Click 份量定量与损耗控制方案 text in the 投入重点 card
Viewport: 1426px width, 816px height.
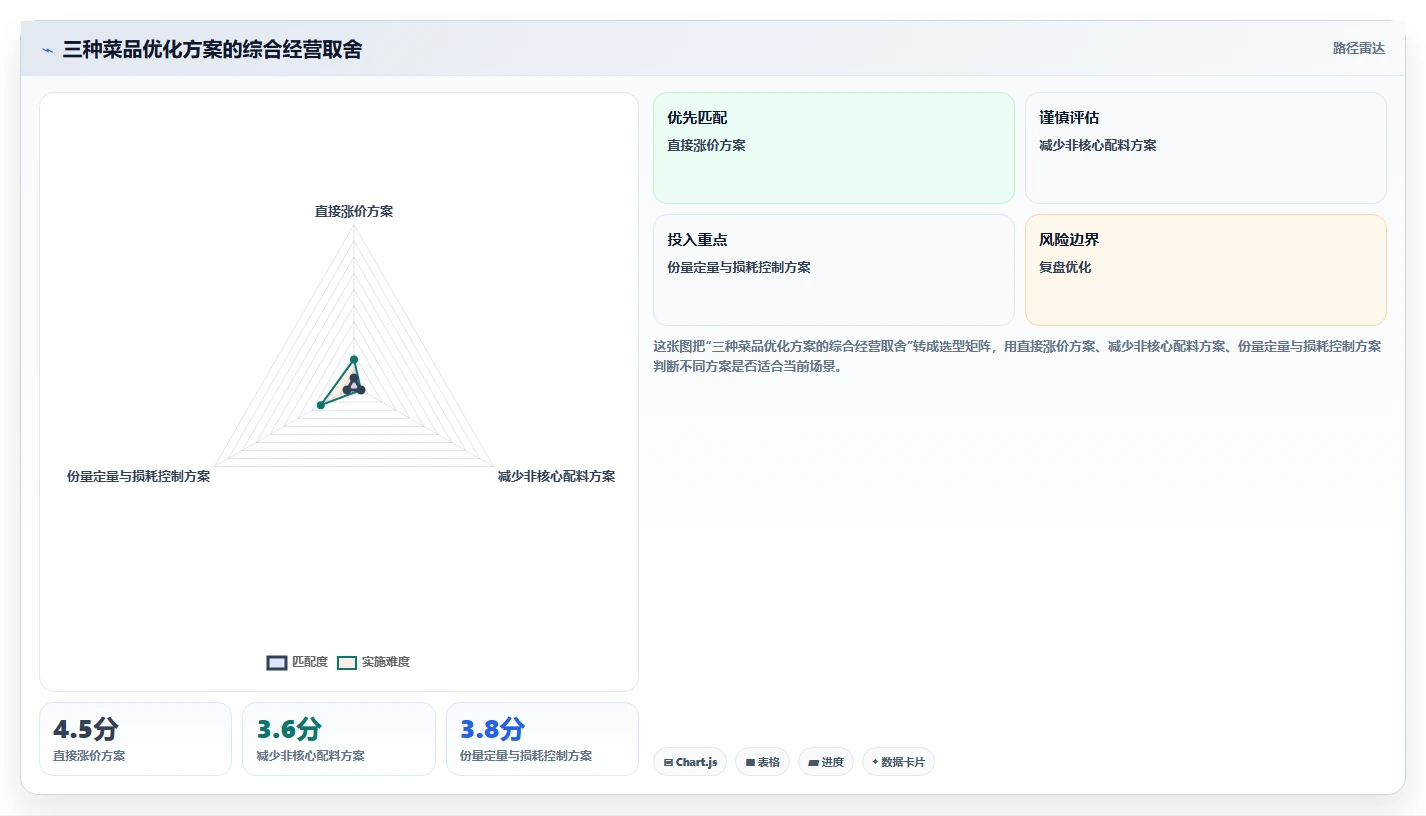tap(739, 267)
